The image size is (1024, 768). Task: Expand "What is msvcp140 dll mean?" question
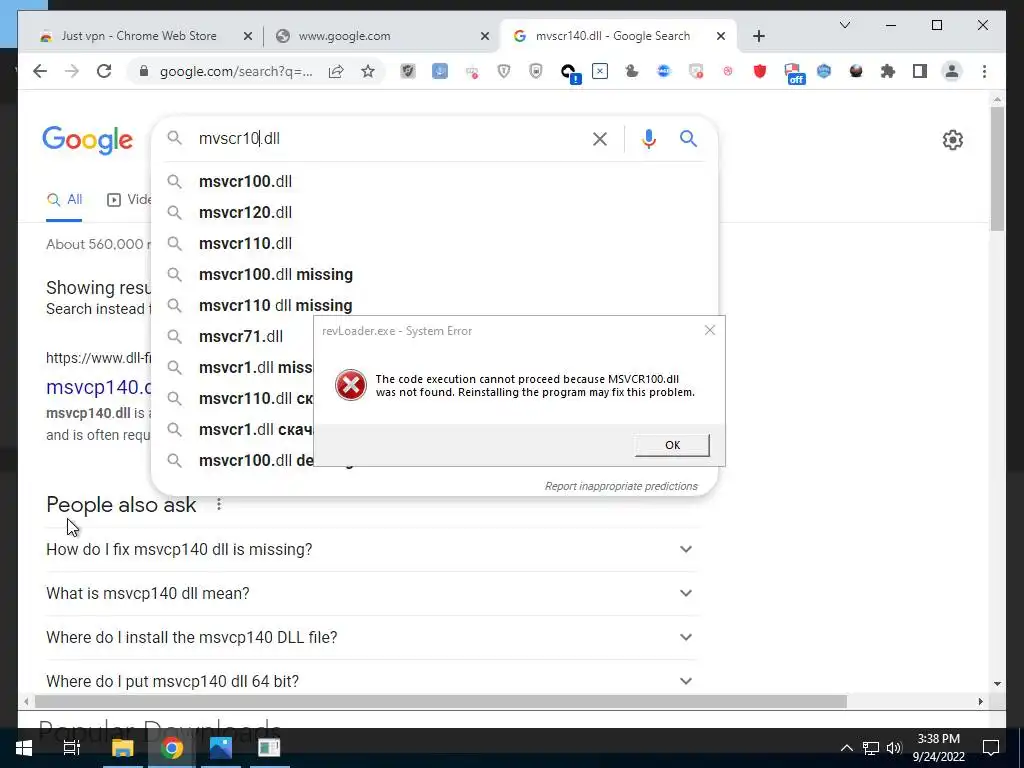click(372, 593)
